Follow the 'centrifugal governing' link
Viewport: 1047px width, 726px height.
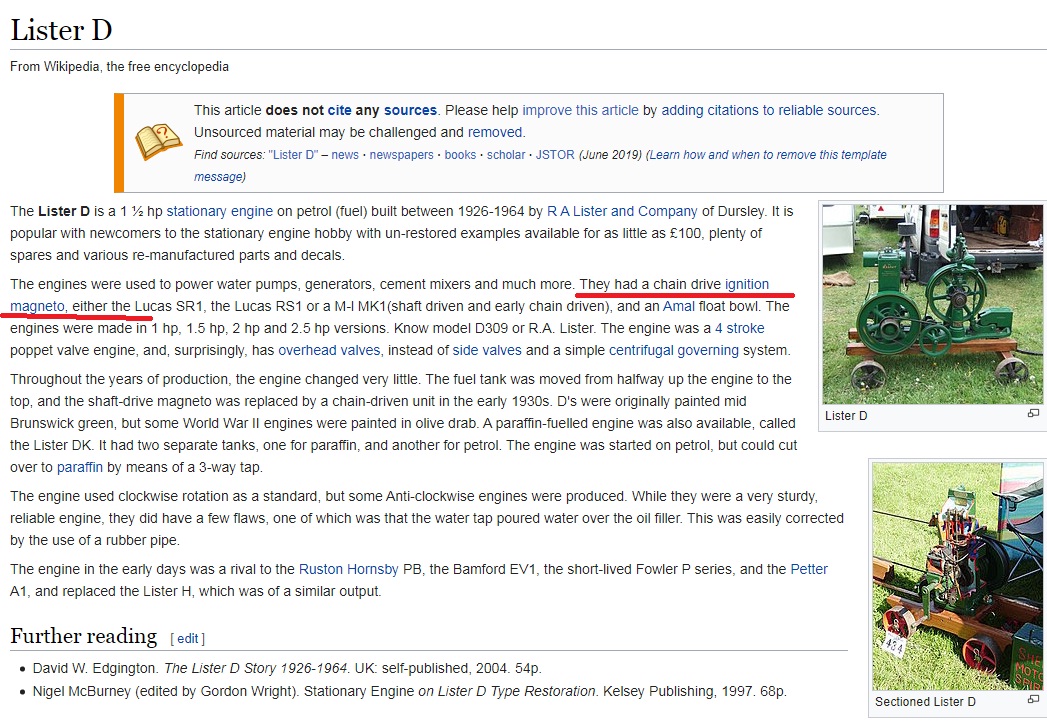tap(674, 350)
